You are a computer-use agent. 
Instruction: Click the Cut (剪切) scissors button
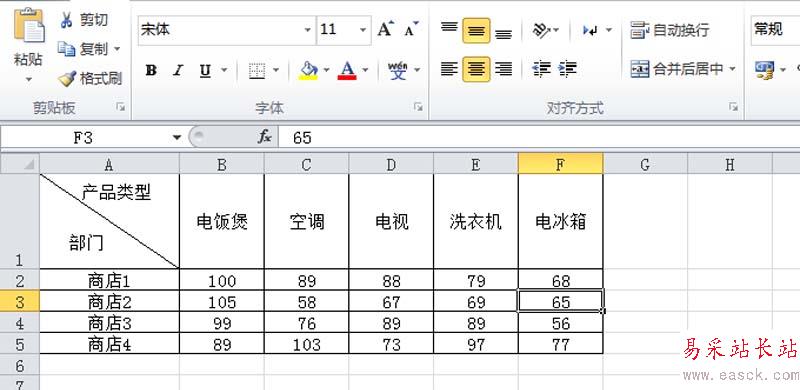[x=83, y=20]
